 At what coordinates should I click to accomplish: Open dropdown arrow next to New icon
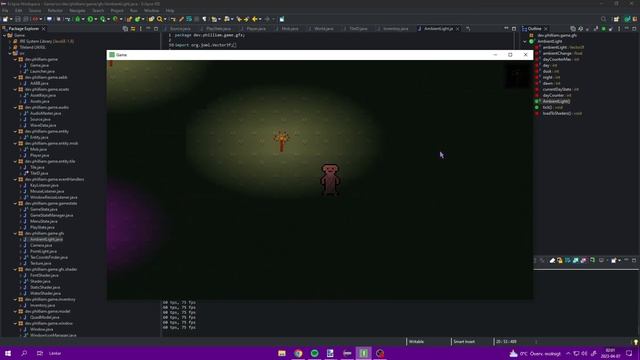[11, 19]
